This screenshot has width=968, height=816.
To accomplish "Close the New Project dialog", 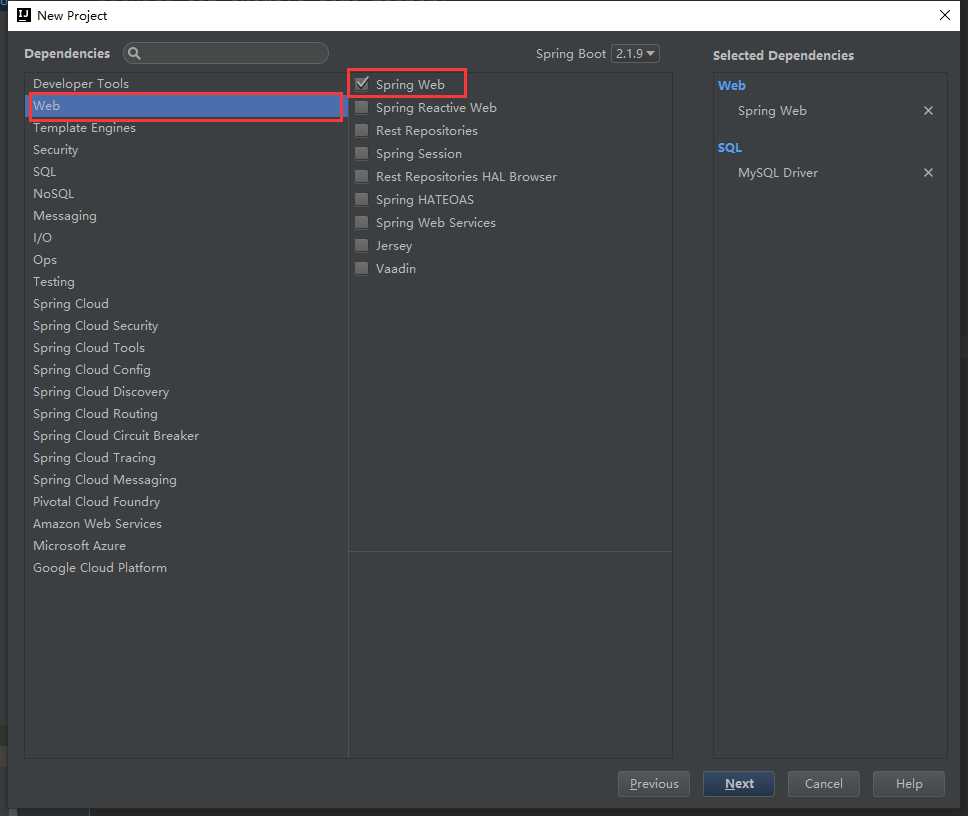I will click(945, 15).
